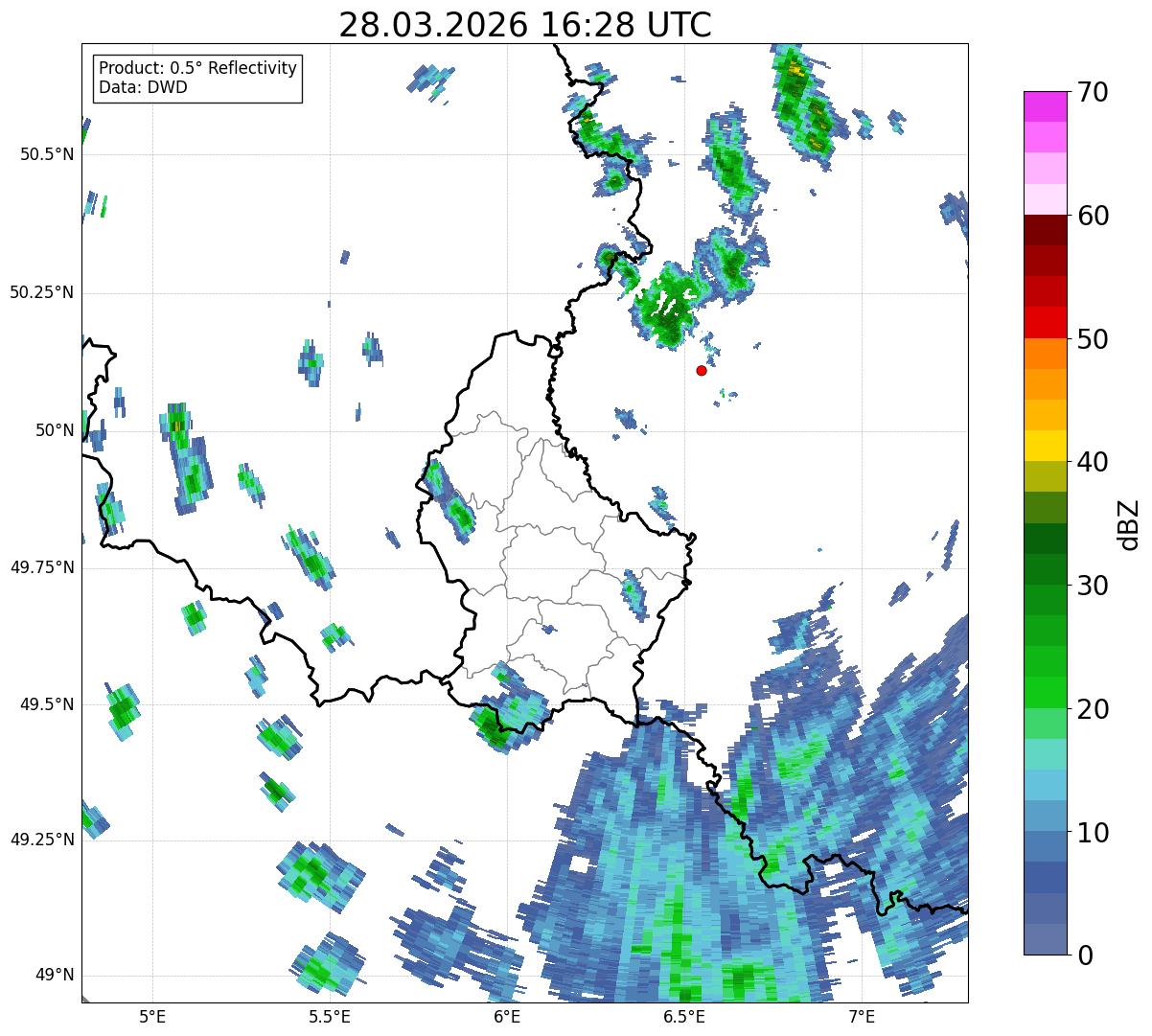Click "Product: 0.5° Reflectivity" legend line
The height and width of the screenshot is (1036, 1152).
click(x=197, y=69)
